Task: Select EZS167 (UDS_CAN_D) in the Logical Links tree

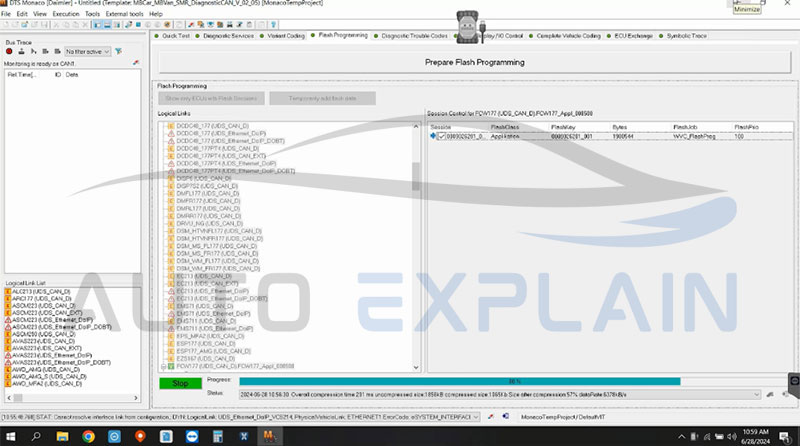Action: click(x=206, y=359)
